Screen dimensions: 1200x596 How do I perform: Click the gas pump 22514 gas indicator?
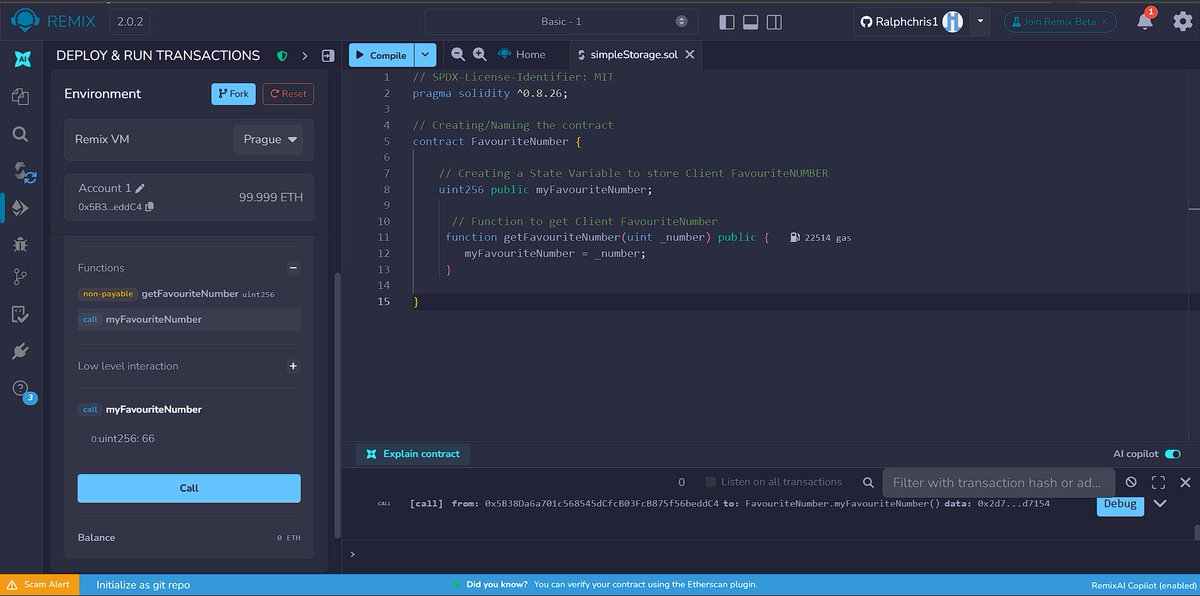(820, 237)
